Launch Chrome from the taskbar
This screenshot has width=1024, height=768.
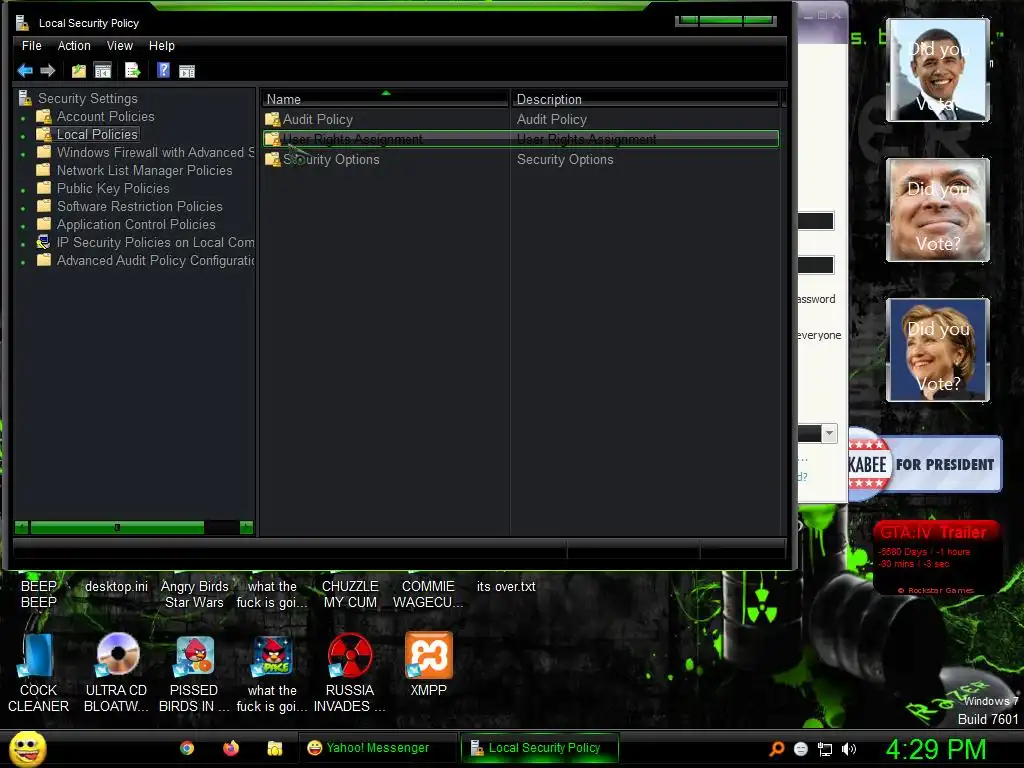[x=187, y=748]
